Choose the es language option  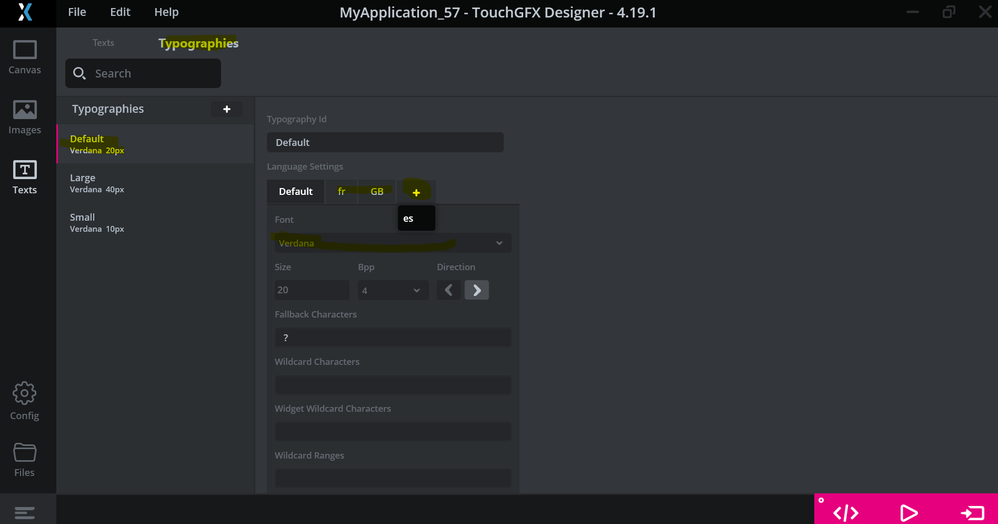[x=416, y=218]
